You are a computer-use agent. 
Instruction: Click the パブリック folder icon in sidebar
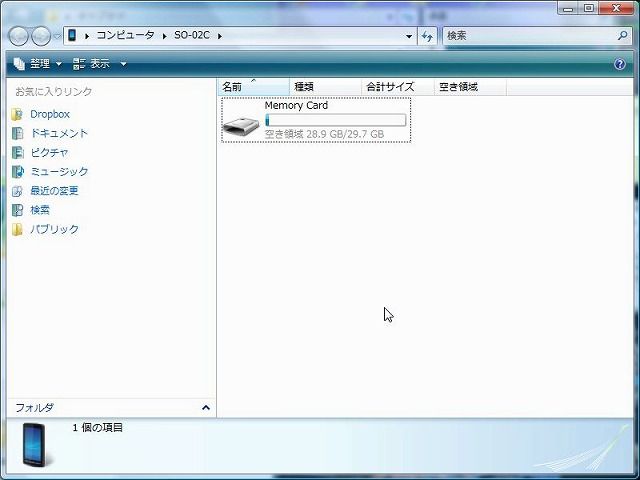(17, 229)
